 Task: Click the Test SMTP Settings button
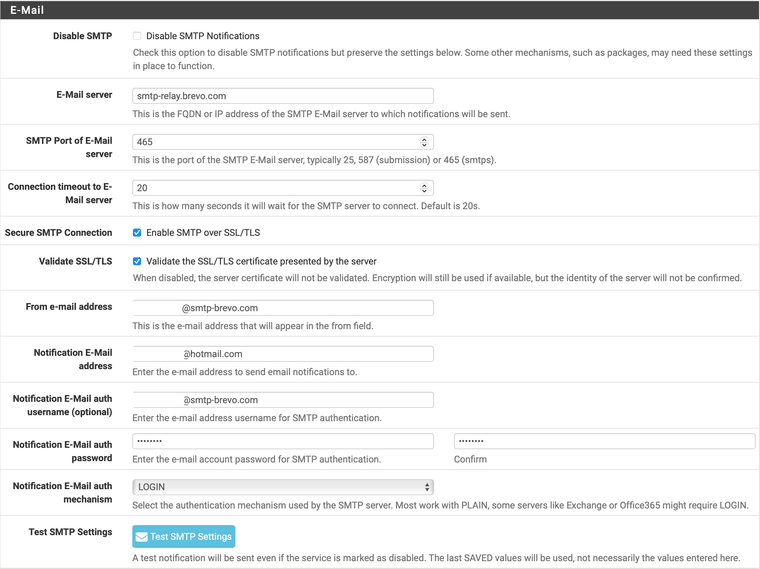pos(184,537)
